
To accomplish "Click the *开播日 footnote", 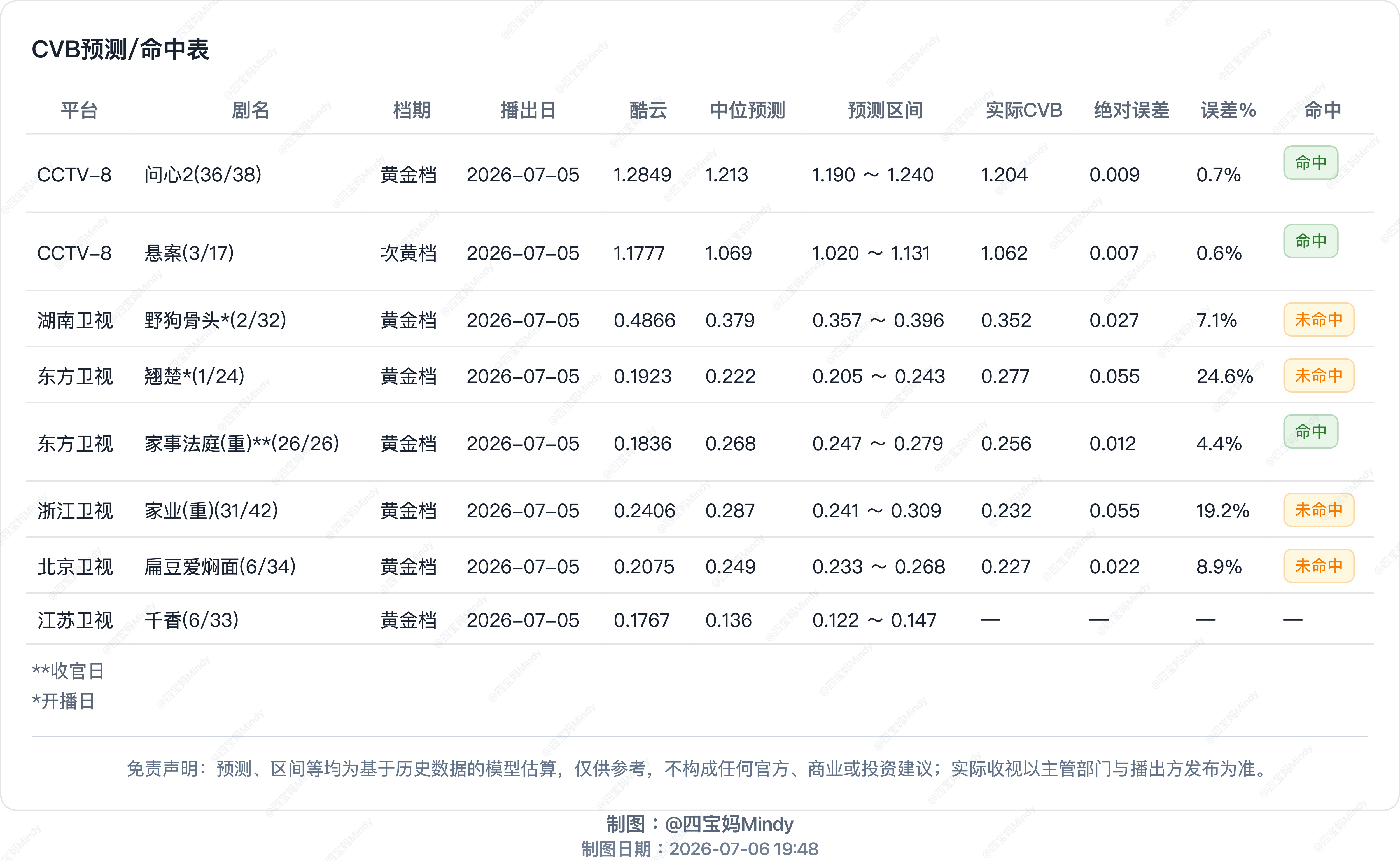I will click(63, 701).
